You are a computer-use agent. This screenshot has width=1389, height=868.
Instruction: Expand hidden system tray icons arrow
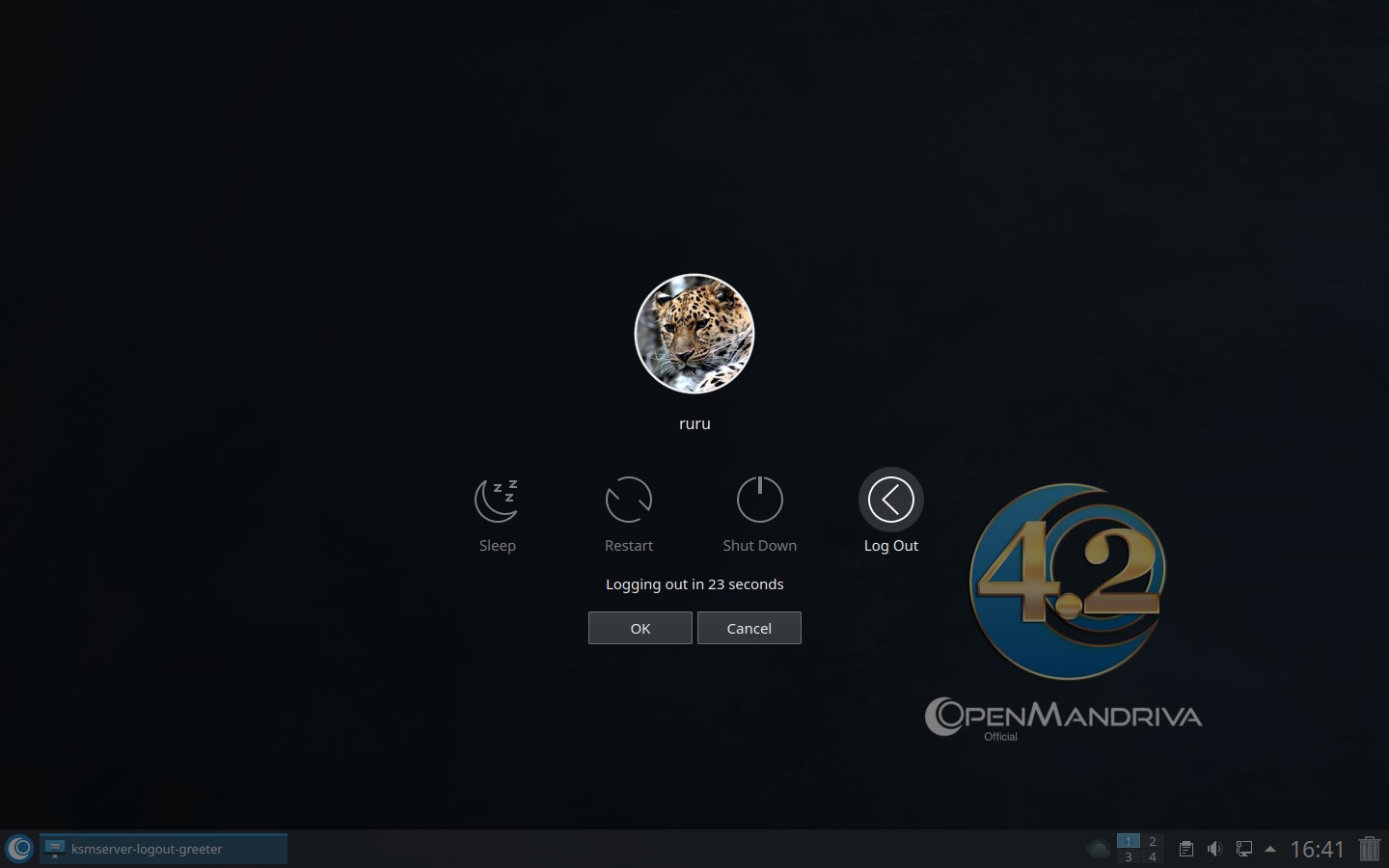pos(1270,849)
